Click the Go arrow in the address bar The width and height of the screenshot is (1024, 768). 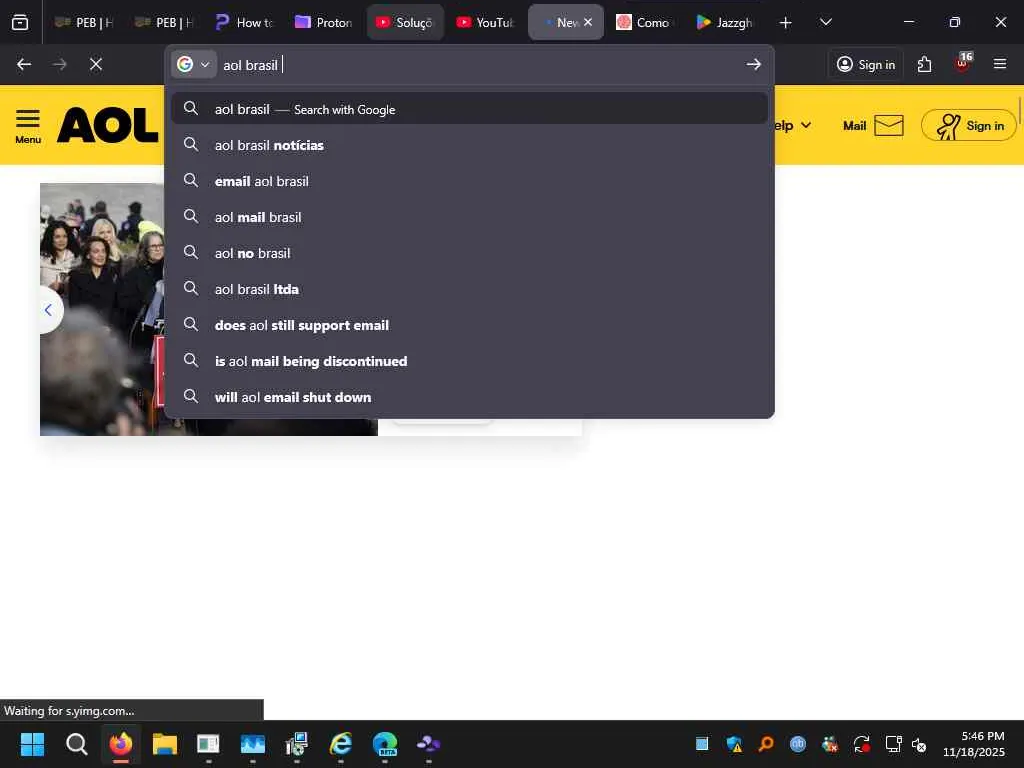[754, 64]
